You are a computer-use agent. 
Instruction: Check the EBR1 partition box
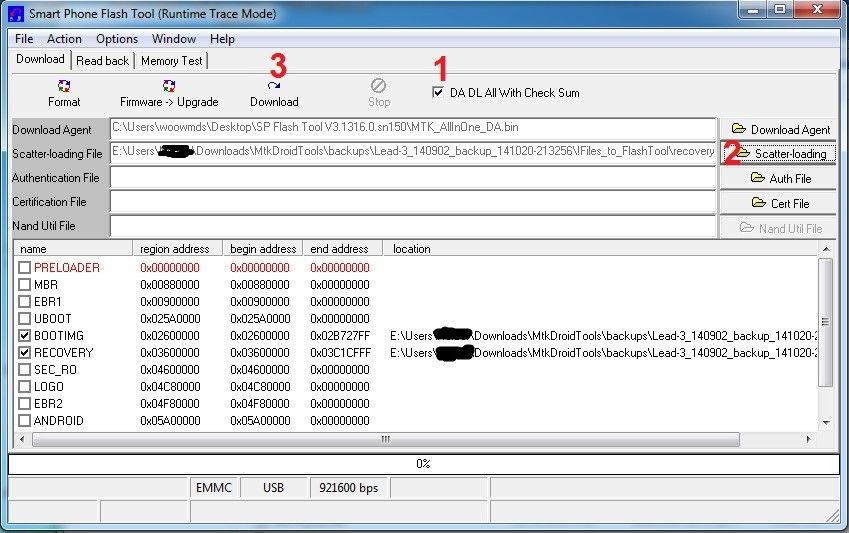pyautogui.click(x=24, y=302)
